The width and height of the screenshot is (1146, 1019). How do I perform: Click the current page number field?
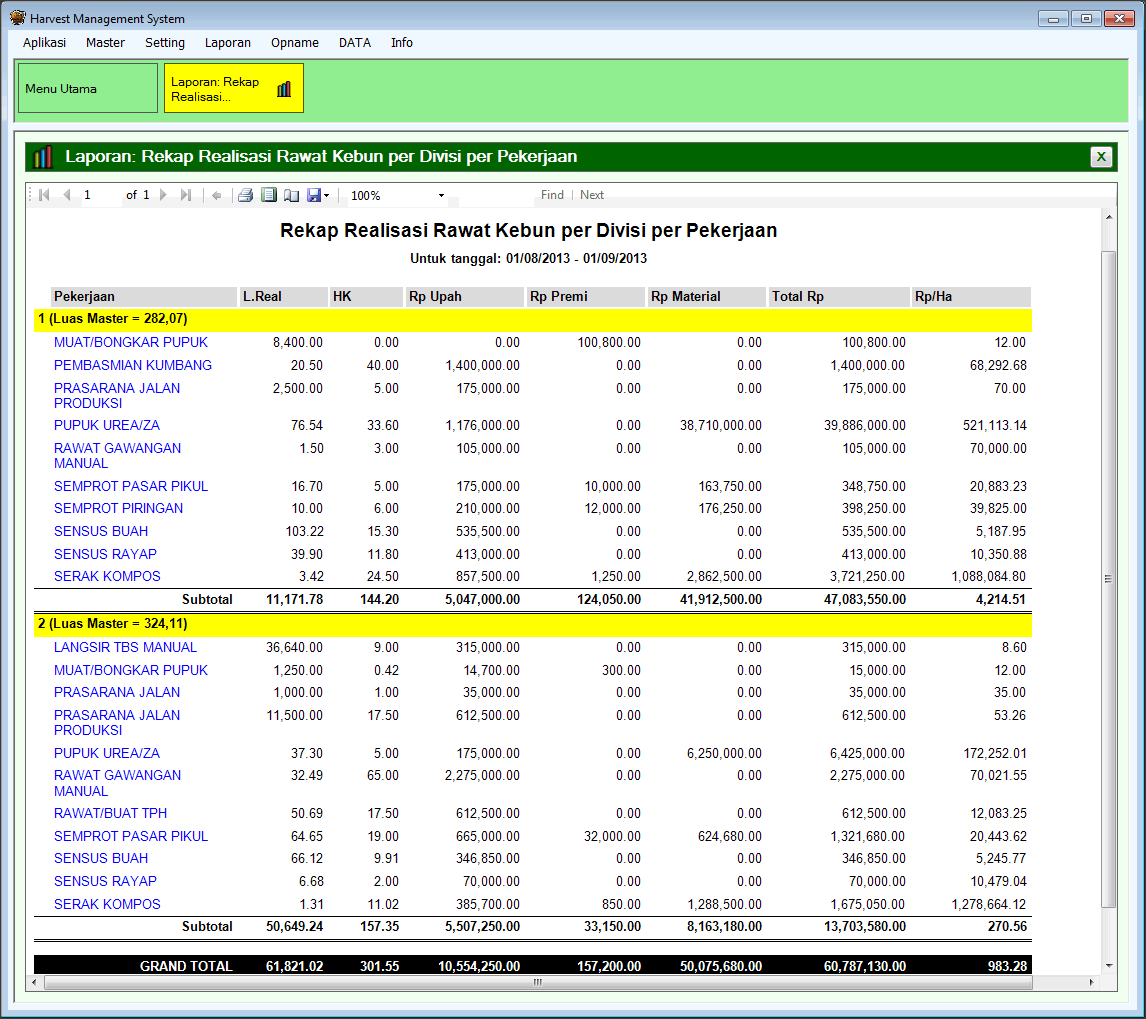click(x=100, y=195)
